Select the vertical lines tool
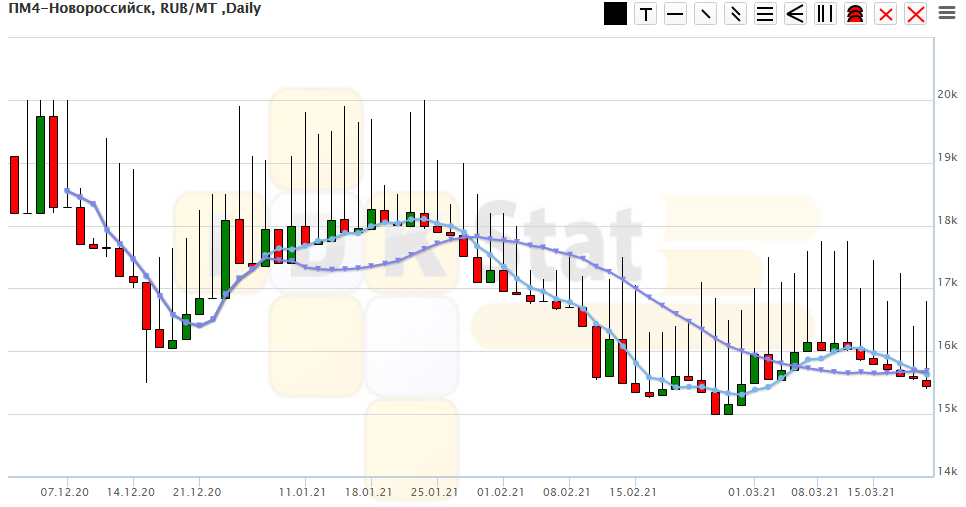This screenshot has height=507, width=966. pyautogui.click(x=825, y=14)
